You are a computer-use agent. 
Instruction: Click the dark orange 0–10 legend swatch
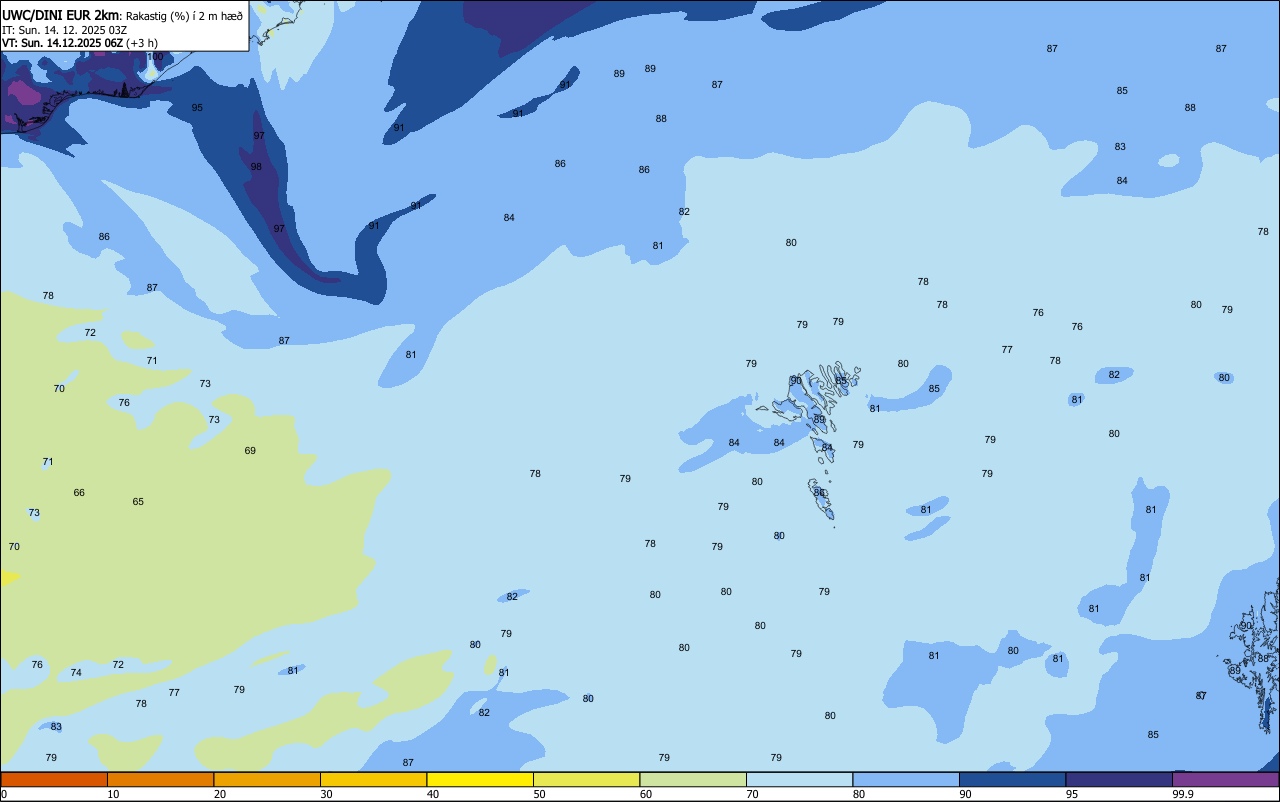[54, 779]
